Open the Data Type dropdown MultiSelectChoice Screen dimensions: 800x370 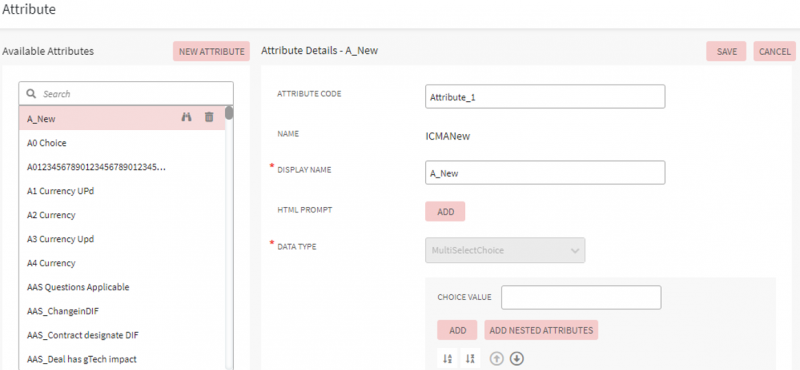(x=505, y=251)
